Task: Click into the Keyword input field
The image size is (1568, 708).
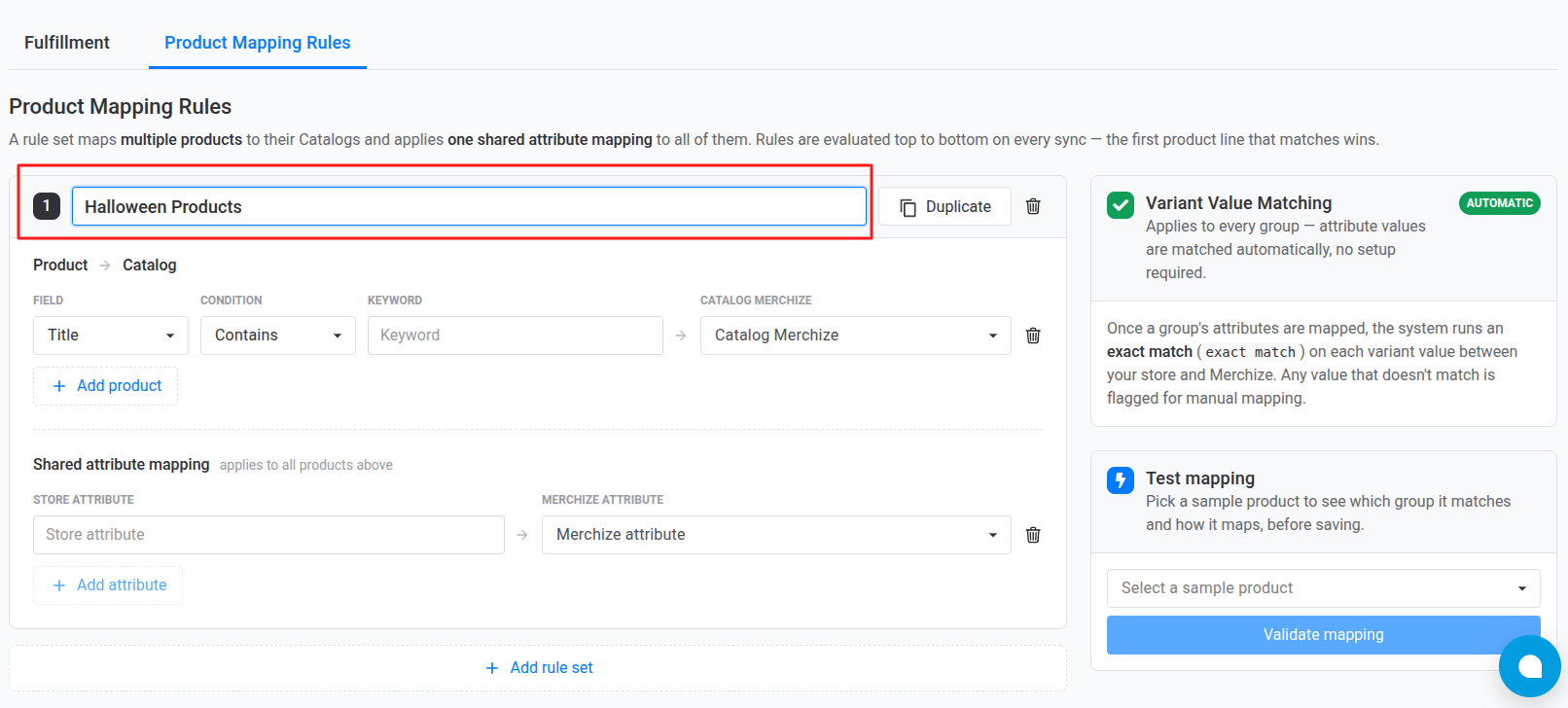Action: click(516, 336)
